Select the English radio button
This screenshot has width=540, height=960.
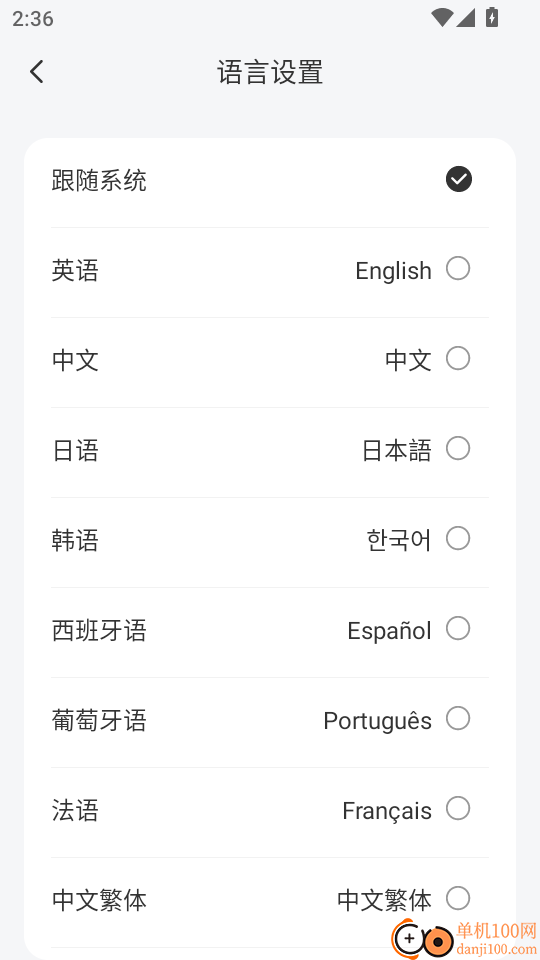pos(458,269)
